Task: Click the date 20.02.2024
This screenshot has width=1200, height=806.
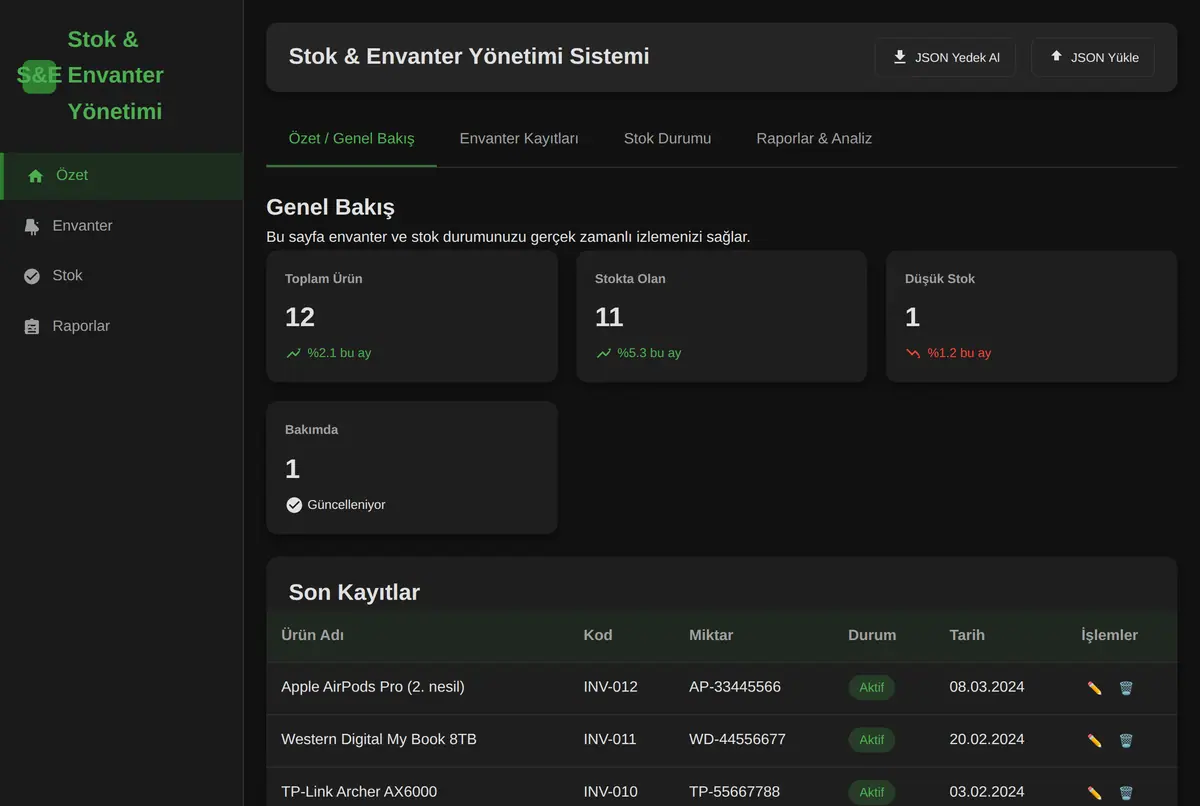Action: 987,739
